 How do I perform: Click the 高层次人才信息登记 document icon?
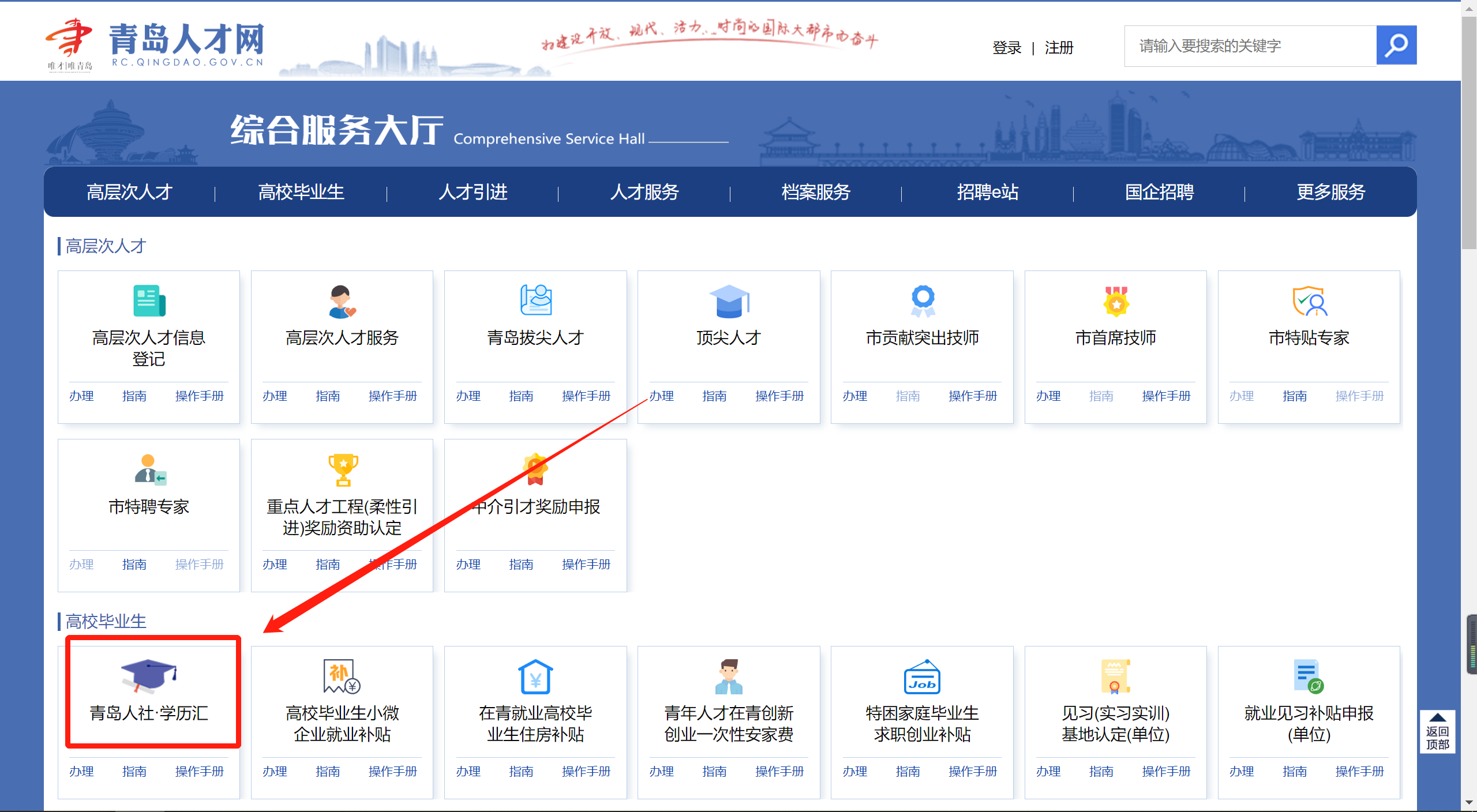click(149, 301)
